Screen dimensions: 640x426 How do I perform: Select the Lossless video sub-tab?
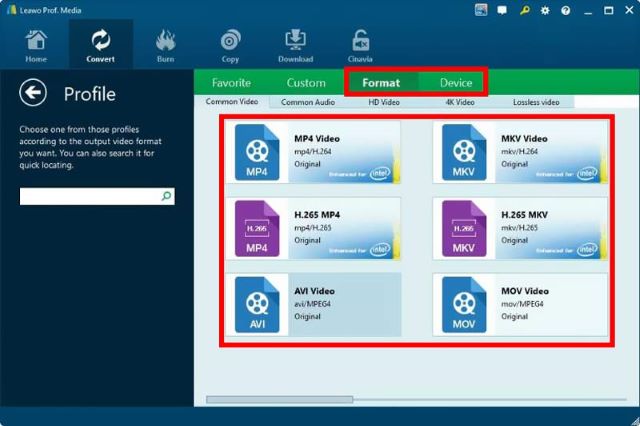tap(536, 102)
